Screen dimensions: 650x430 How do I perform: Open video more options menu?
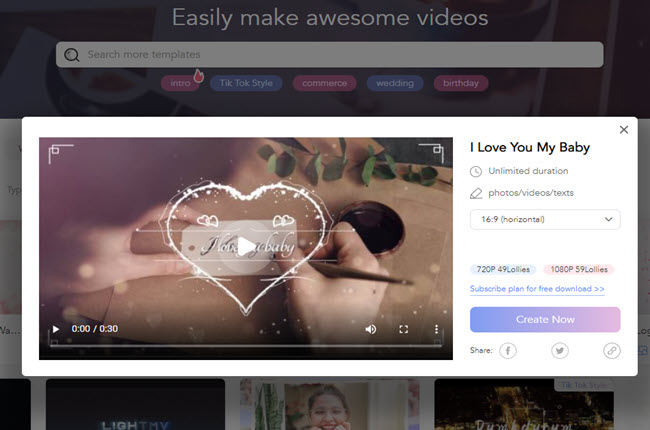pyautogui.click(x=436, y=329)
